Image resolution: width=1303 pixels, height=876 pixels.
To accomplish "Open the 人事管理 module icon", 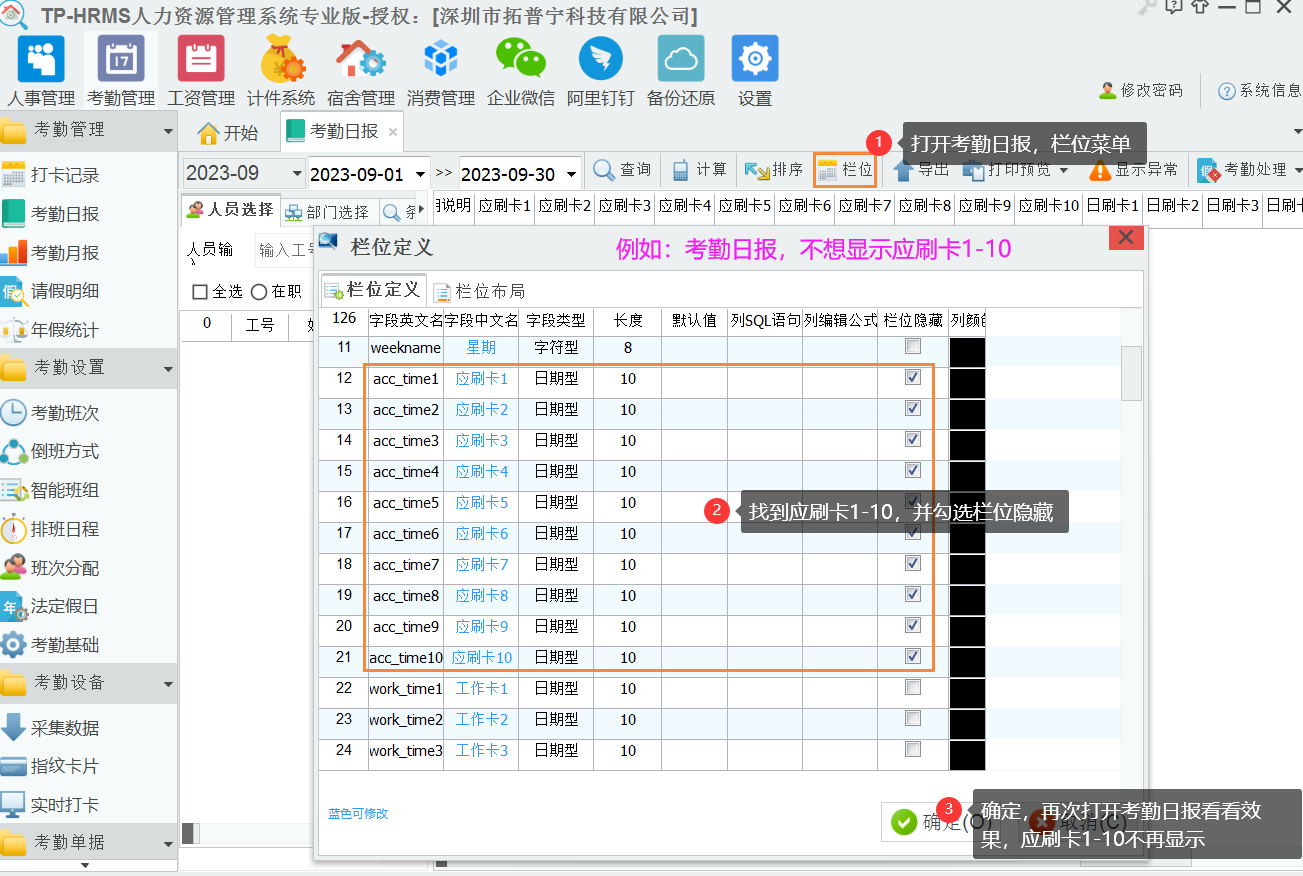I will [41, 60].
